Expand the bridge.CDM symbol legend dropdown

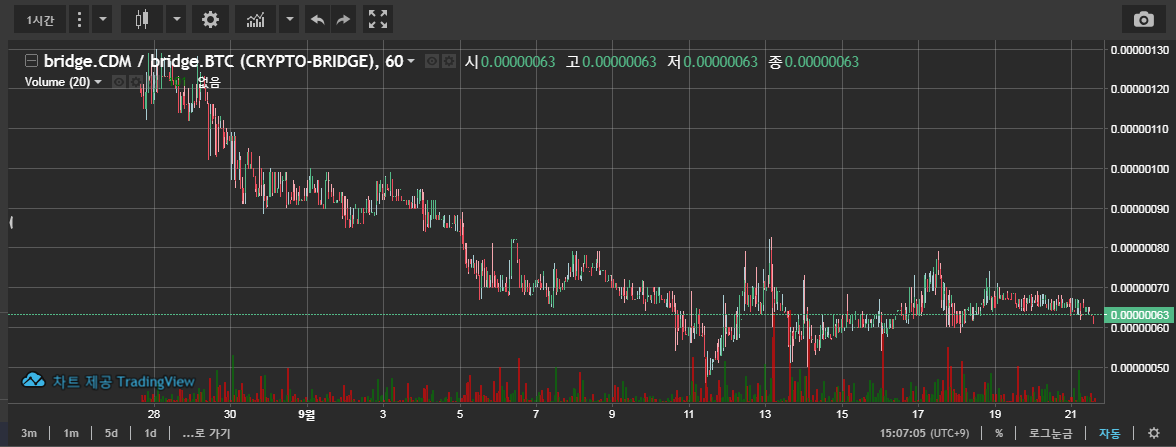410,62
